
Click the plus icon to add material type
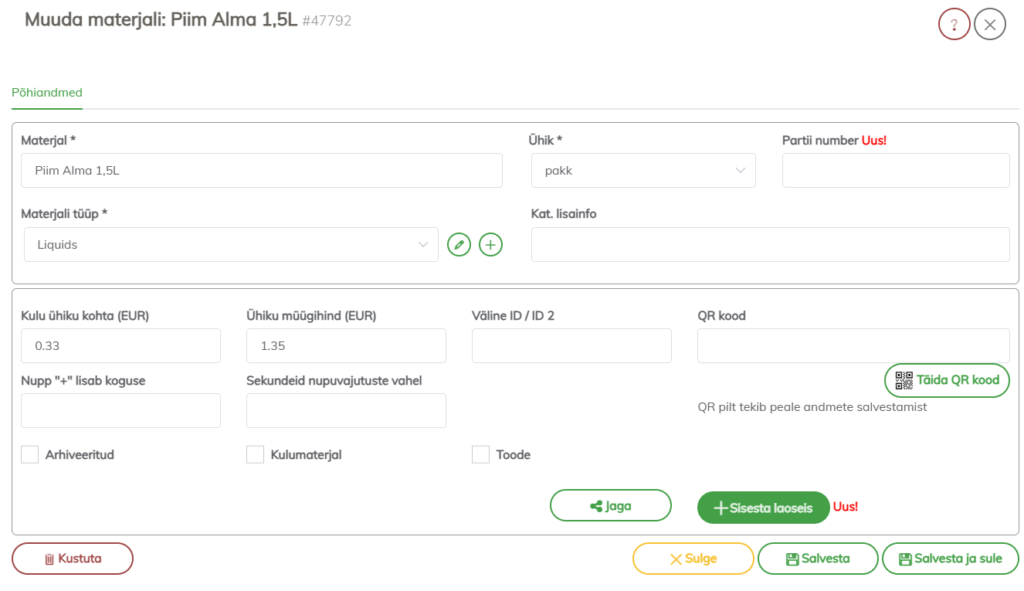pyautogui.click(x=490, y=244)
